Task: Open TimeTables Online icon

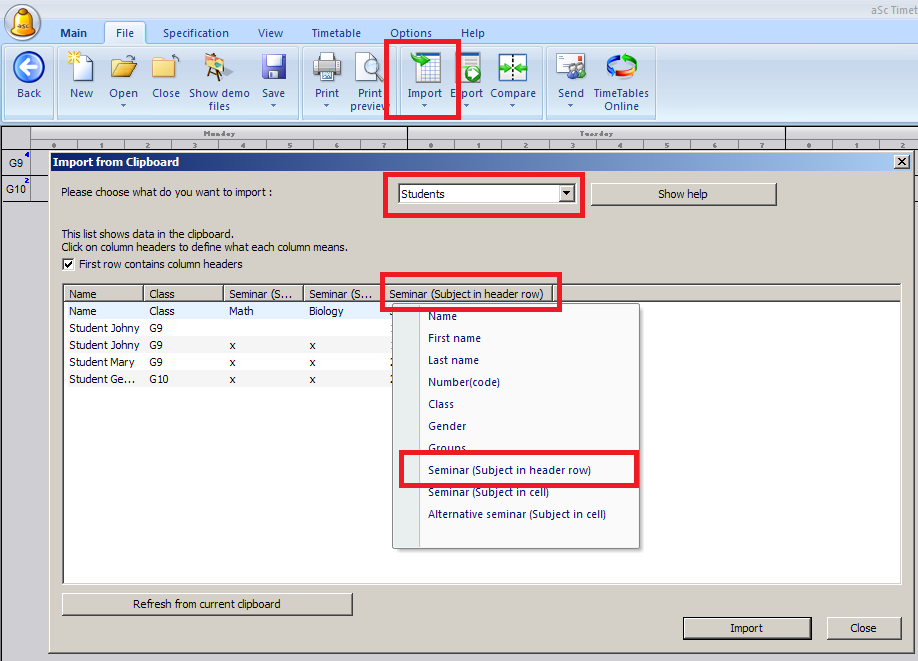Action: click(621, 68)
